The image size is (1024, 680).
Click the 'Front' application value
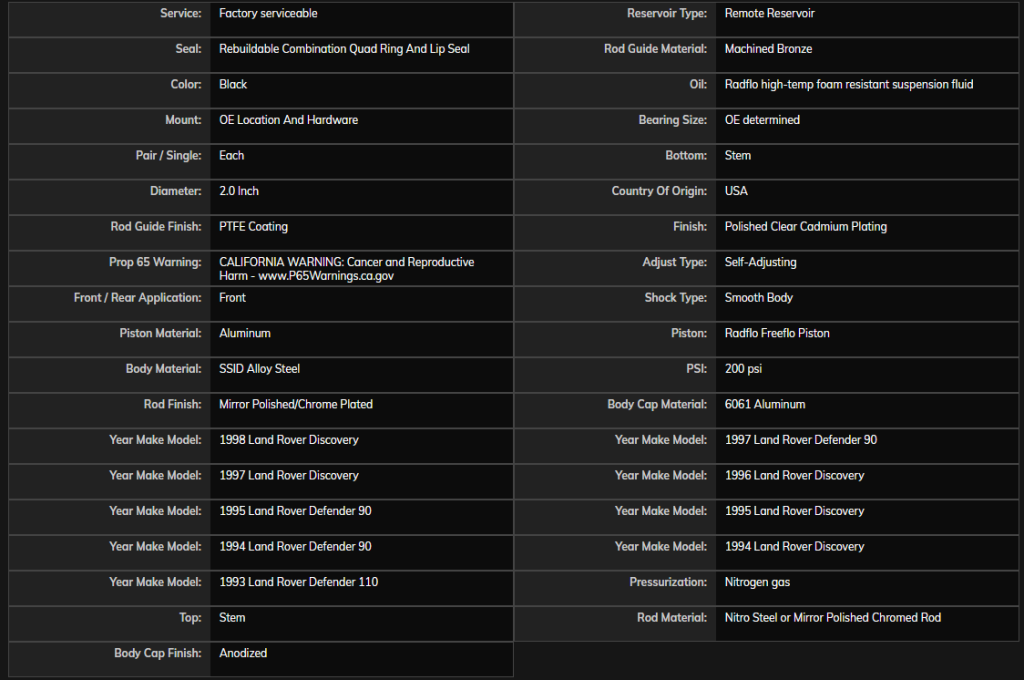(232, 297)
